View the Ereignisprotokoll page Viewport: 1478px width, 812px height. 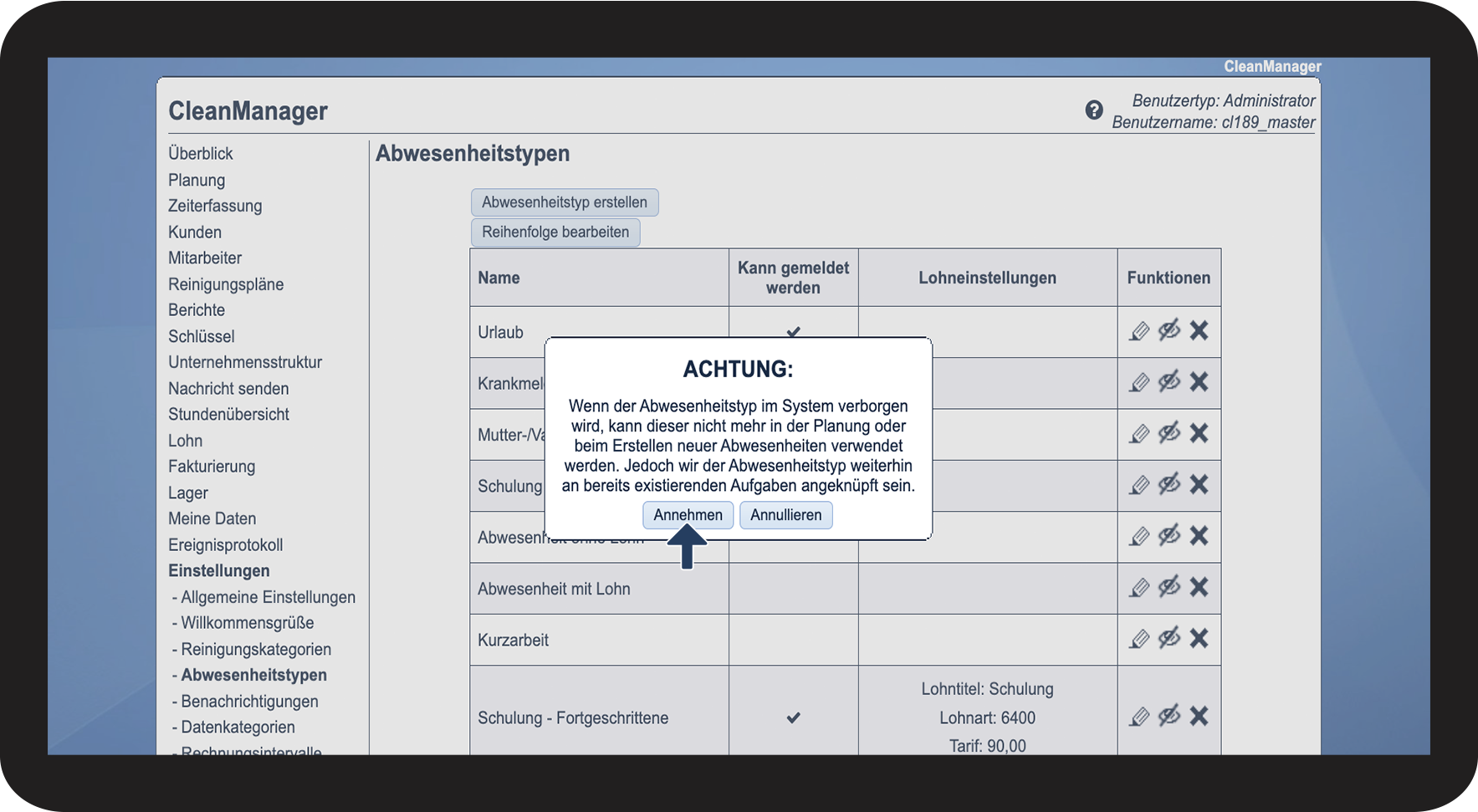click(226, 545)
